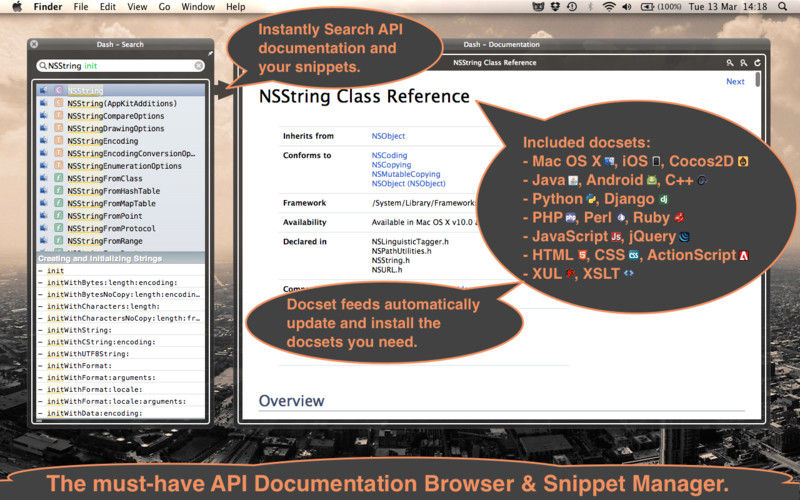Click the Mac docset icon beside NSStringFromClass
800x500 pixels.
[43, 178]
